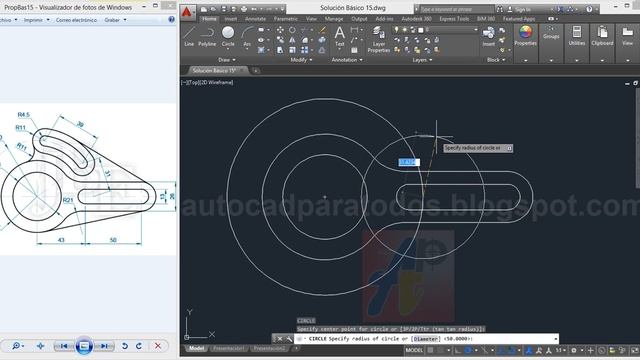
Task: Toggle ortho mode in status bar
Action: pos(458,350)
